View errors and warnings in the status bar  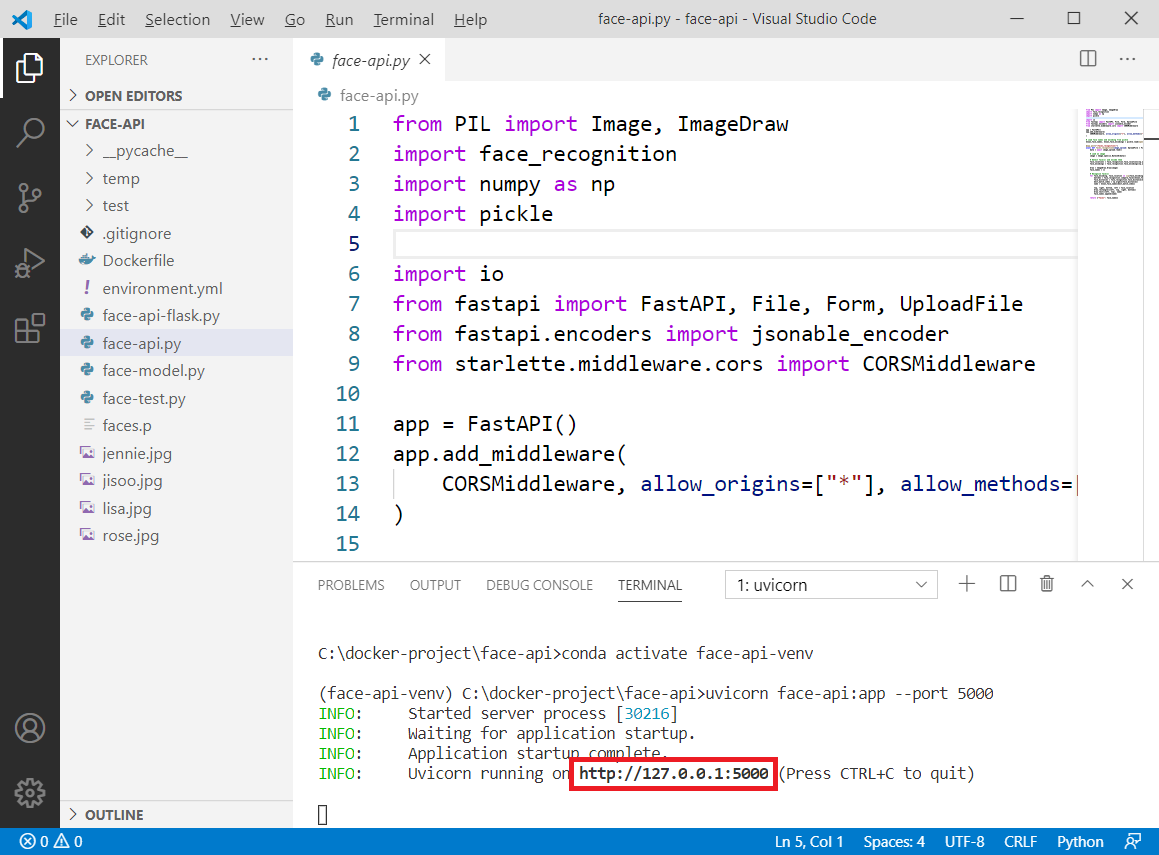[x=50, y=841]
